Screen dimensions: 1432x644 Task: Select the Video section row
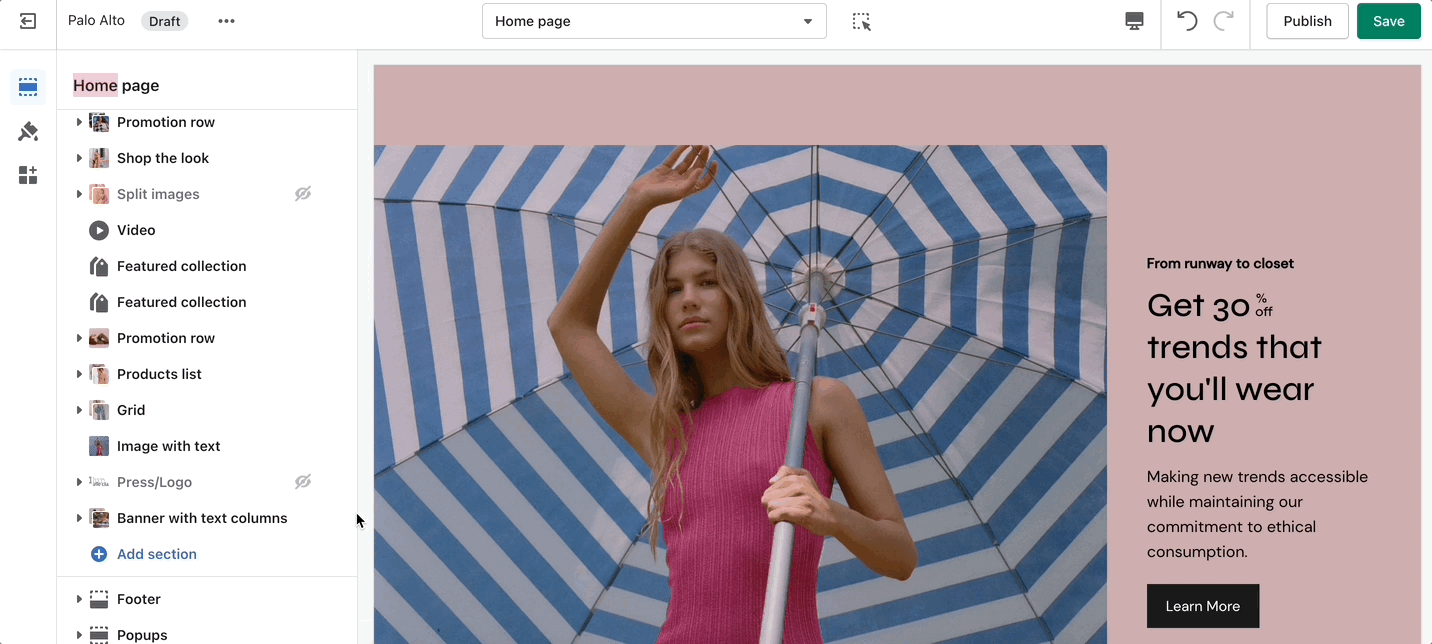pos(207,230)
